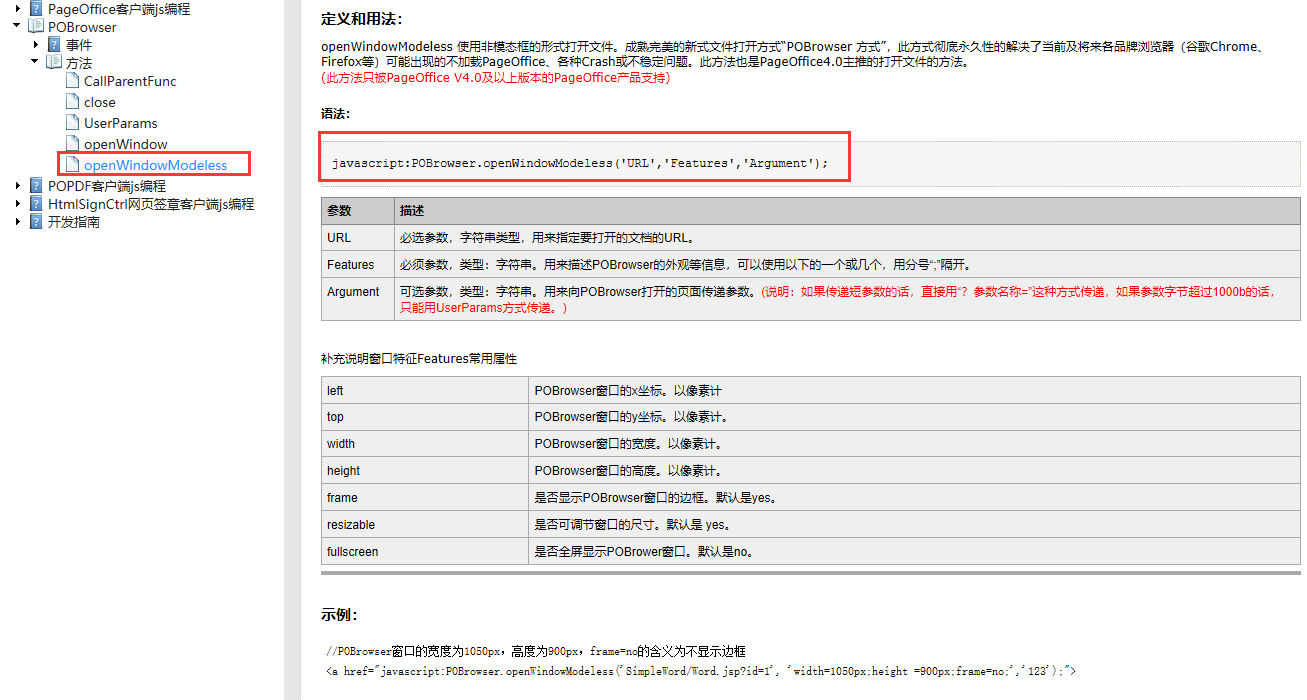Click the CallParentFunc page icon

72,80
